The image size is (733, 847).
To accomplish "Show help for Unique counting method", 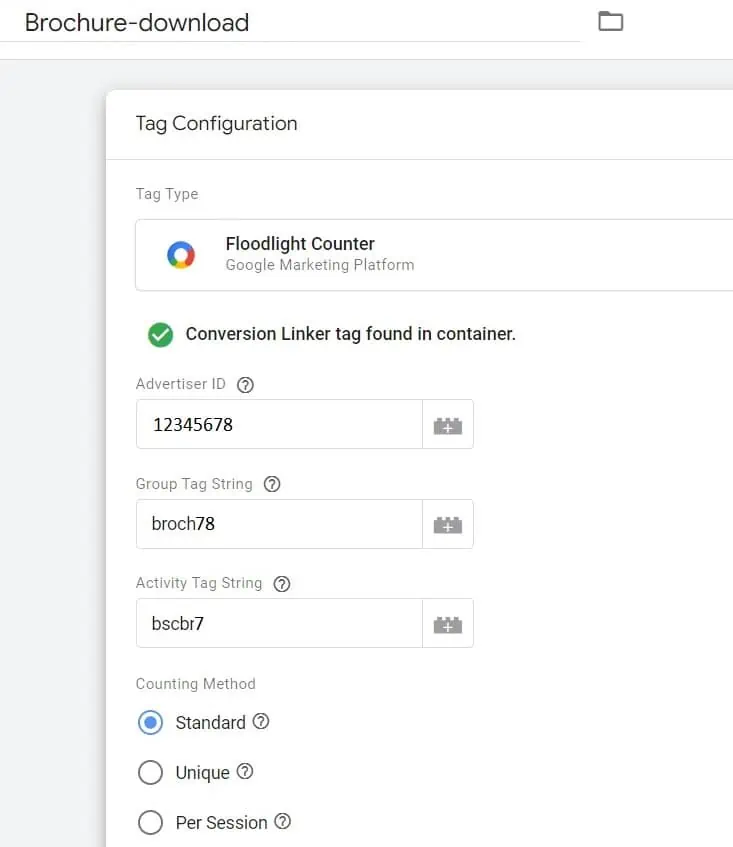I will click(x=245, y=772).
